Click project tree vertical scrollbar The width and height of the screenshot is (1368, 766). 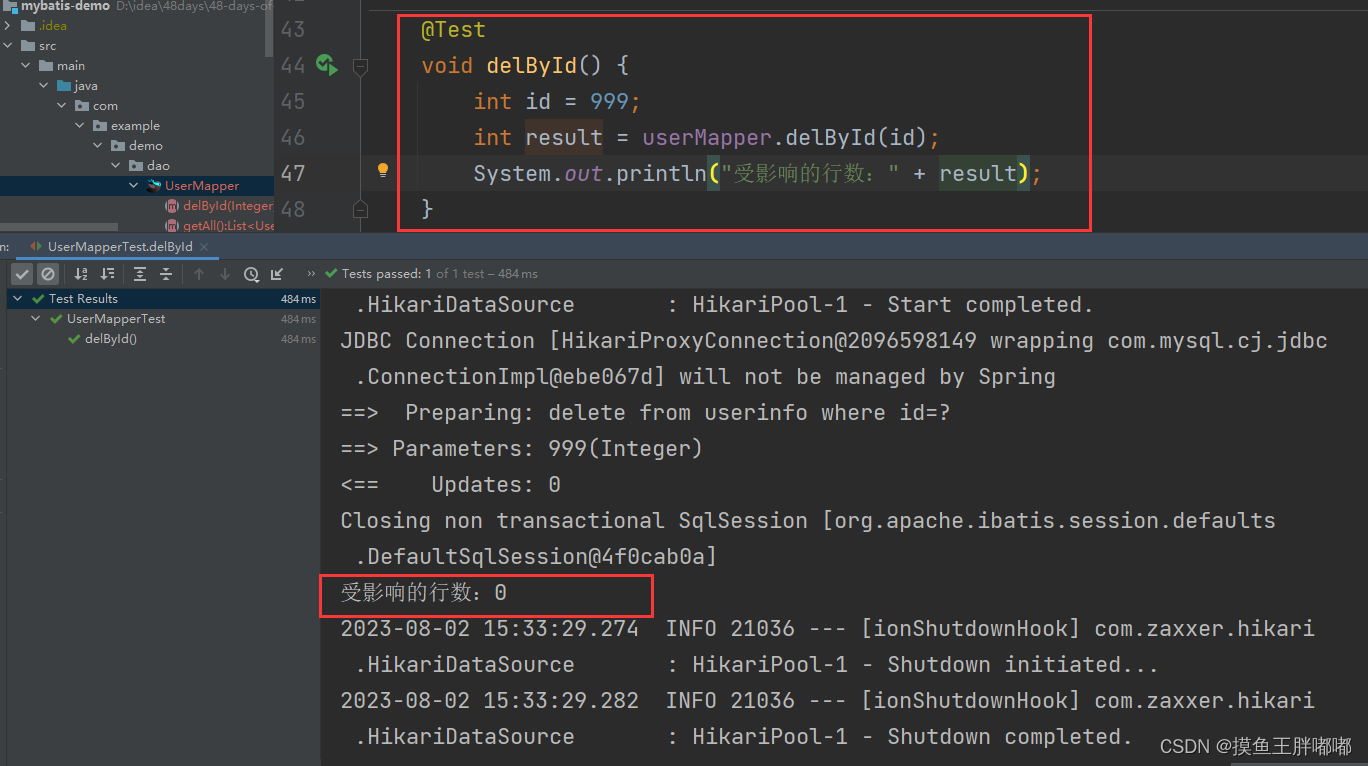(269, 28)
